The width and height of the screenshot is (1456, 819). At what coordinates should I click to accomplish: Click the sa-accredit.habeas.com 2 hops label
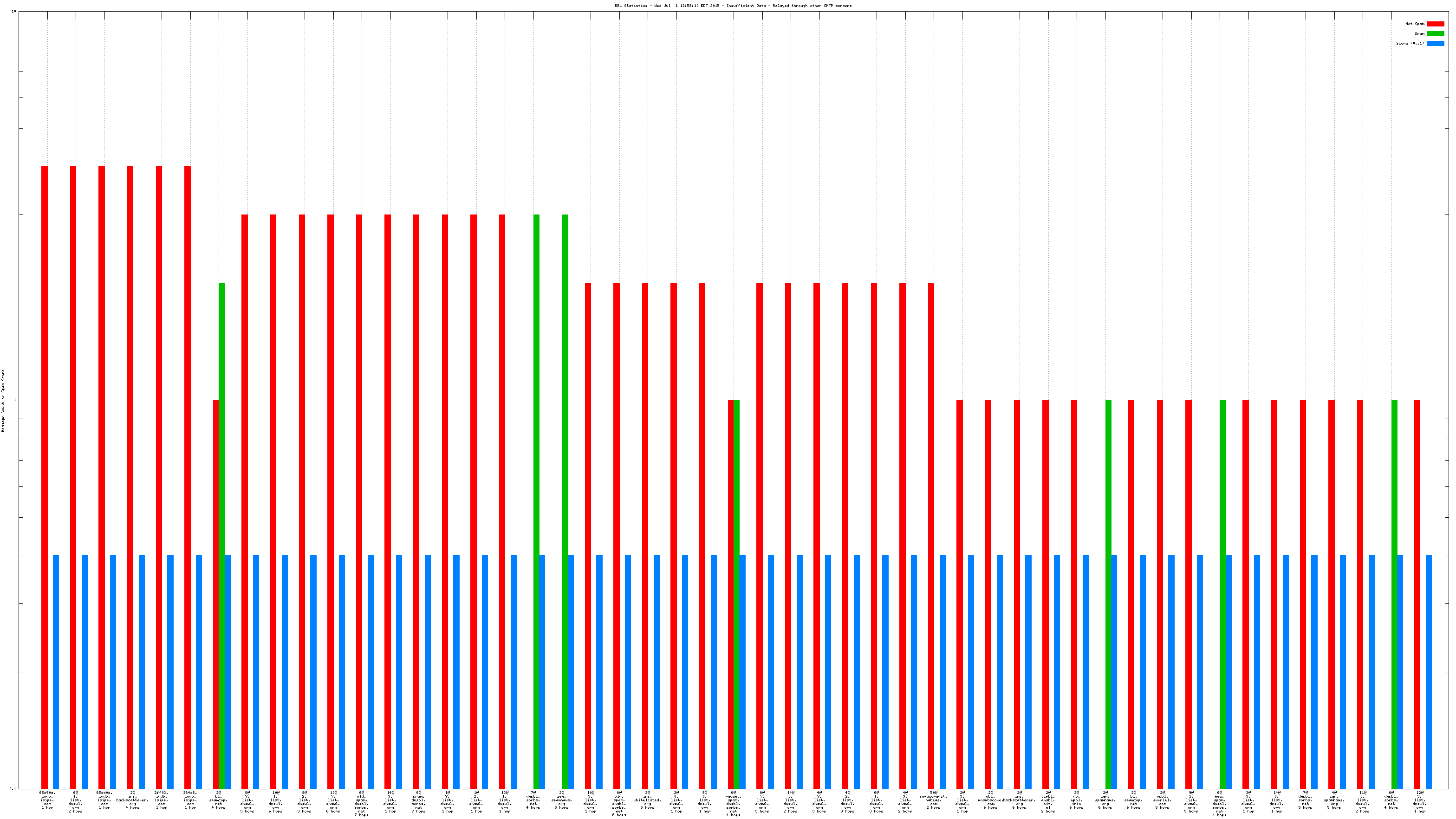(x=933, y=800)
